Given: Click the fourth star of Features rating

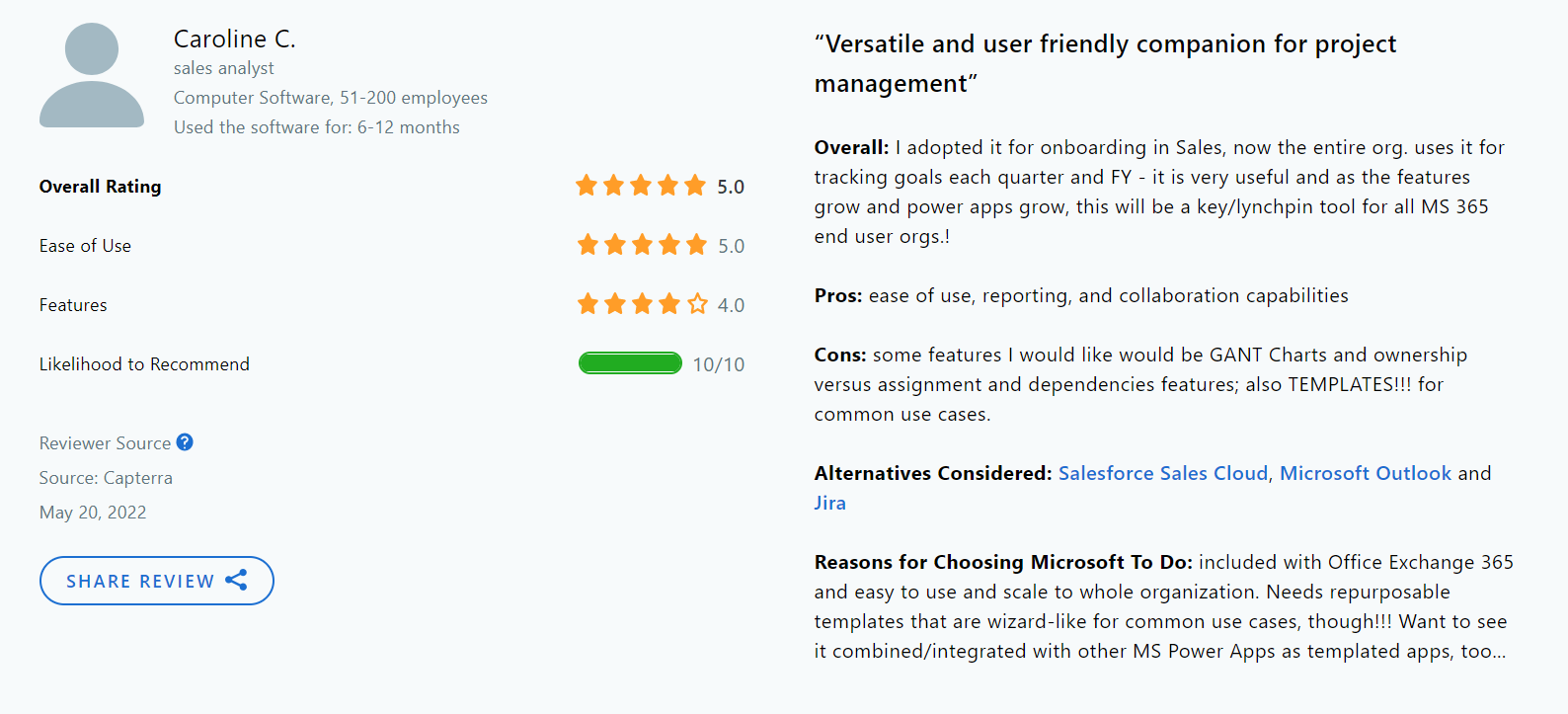Looking at the screenshot, I should (668, 304).
